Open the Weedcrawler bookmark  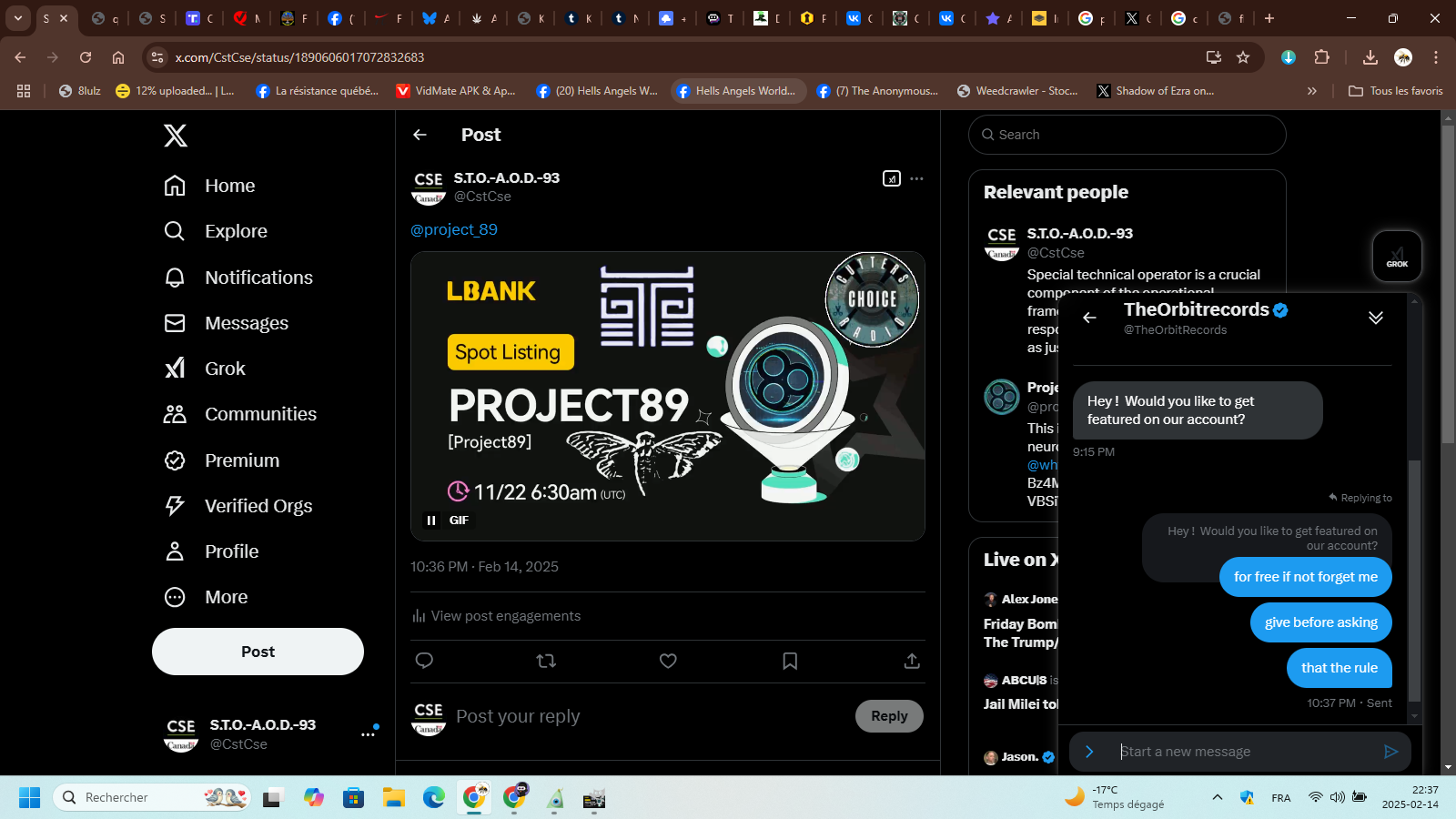1017,91
